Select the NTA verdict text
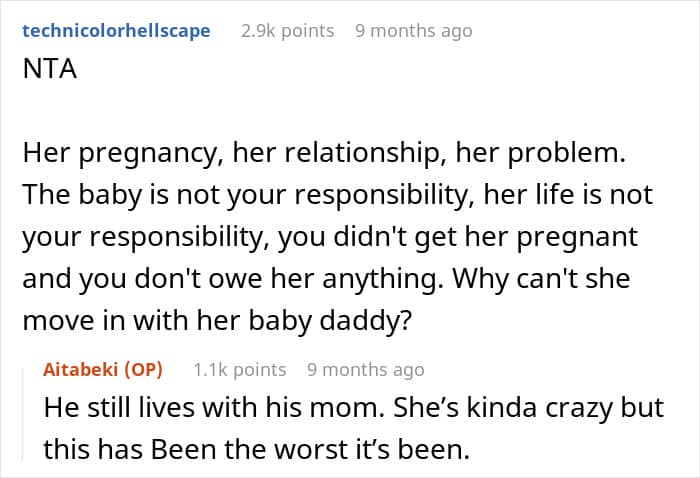The height and width of the screenshot is (478, 700). pyautogui.click(x=50, y=69)
